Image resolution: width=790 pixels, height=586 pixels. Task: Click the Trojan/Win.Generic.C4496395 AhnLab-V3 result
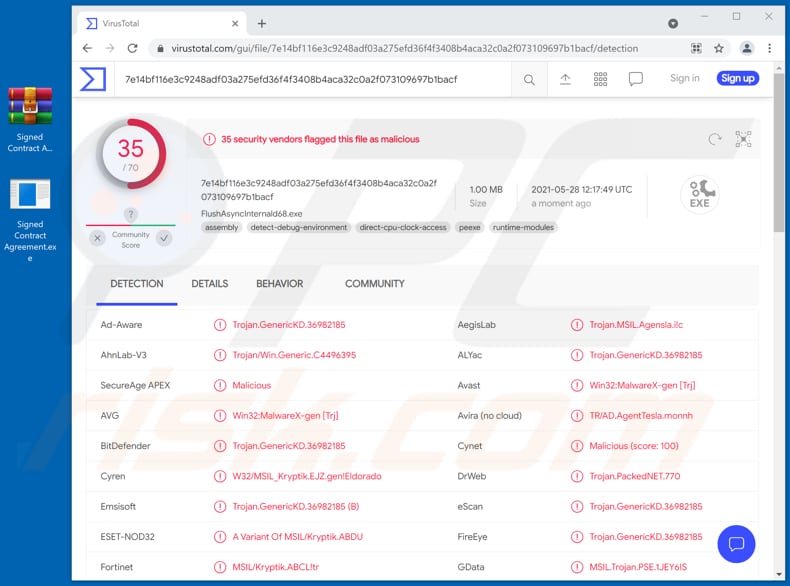pos(294,355)
